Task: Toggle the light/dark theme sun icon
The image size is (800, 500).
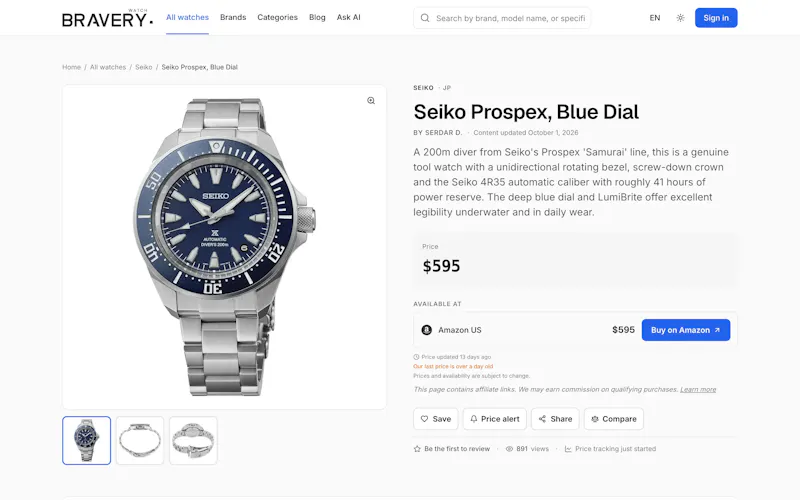Action: tap(680, 18)
